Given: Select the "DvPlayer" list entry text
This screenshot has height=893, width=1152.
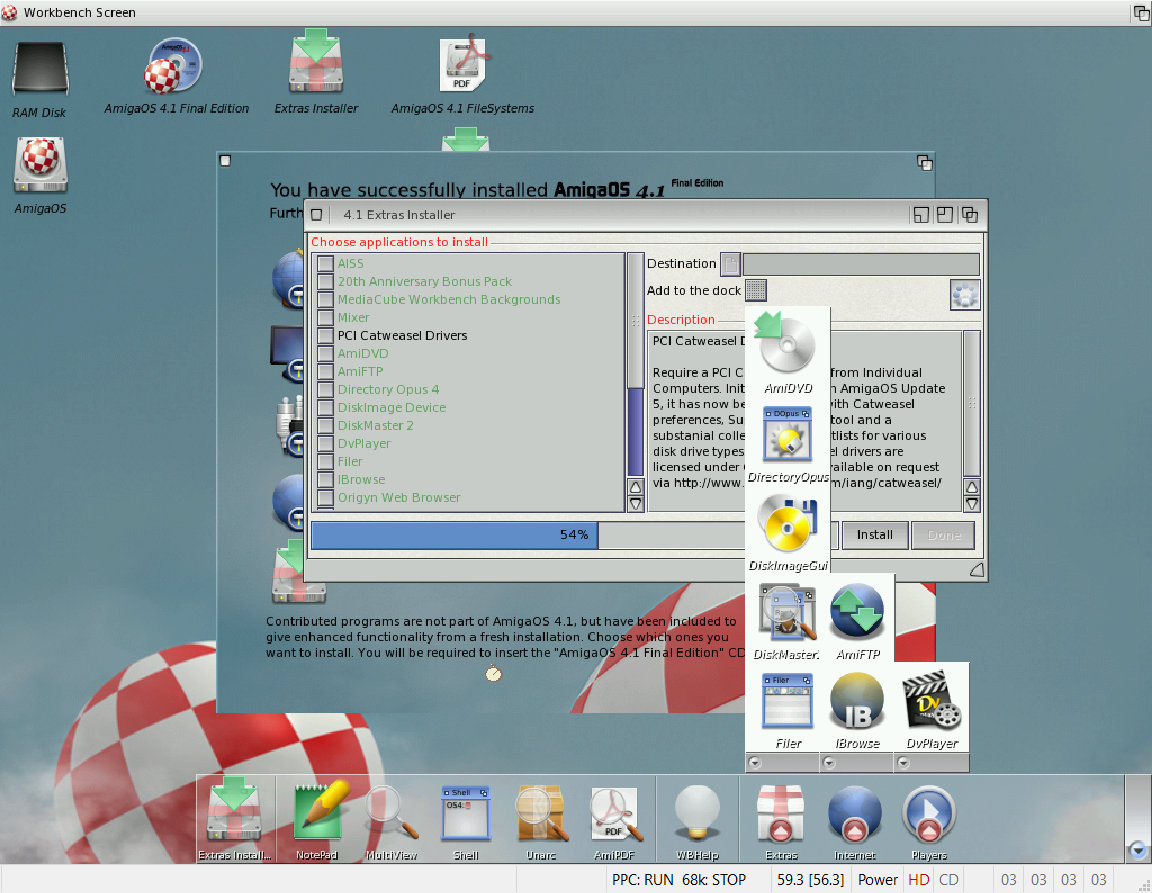Looking at the screenshot, I should (x=364, y=444).
